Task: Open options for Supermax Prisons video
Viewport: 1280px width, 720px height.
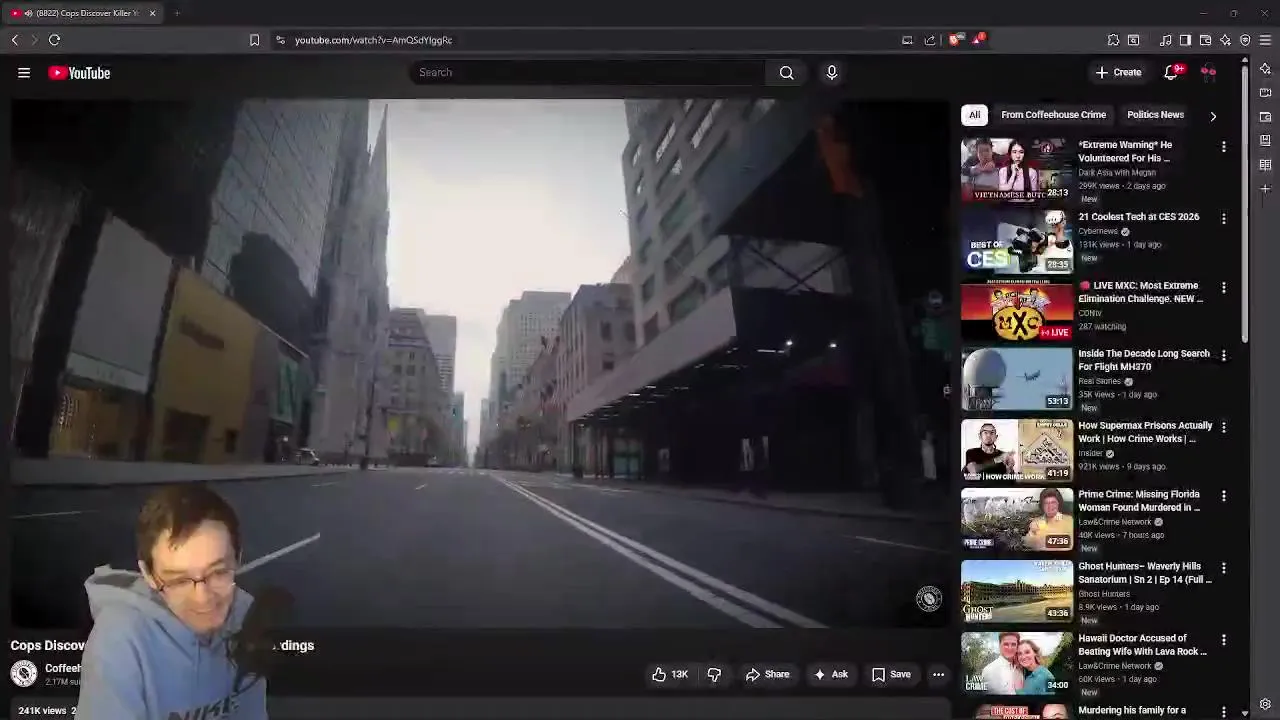Action: (x=1223, y=428)
